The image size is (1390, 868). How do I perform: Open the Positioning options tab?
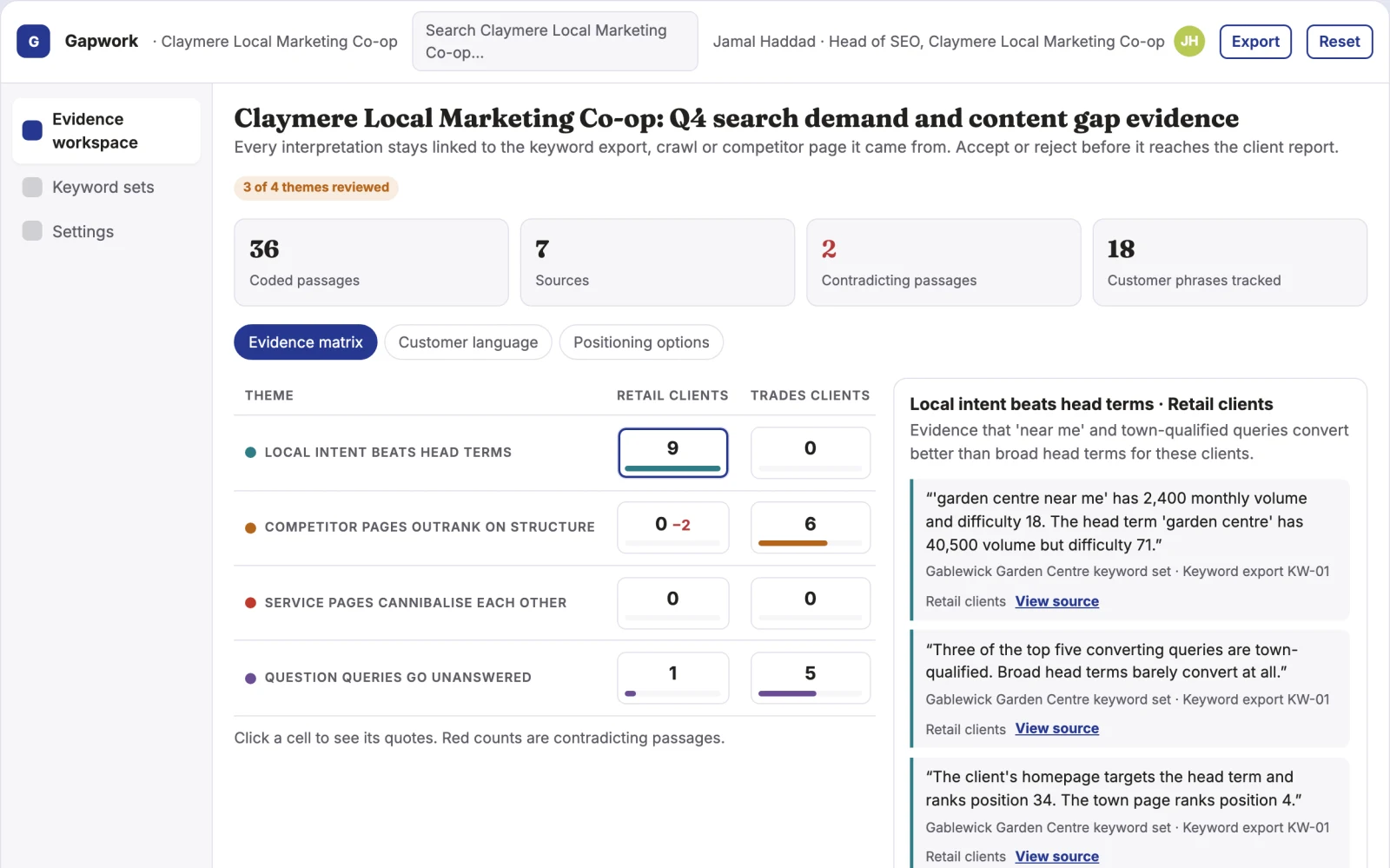pos(641,342)
